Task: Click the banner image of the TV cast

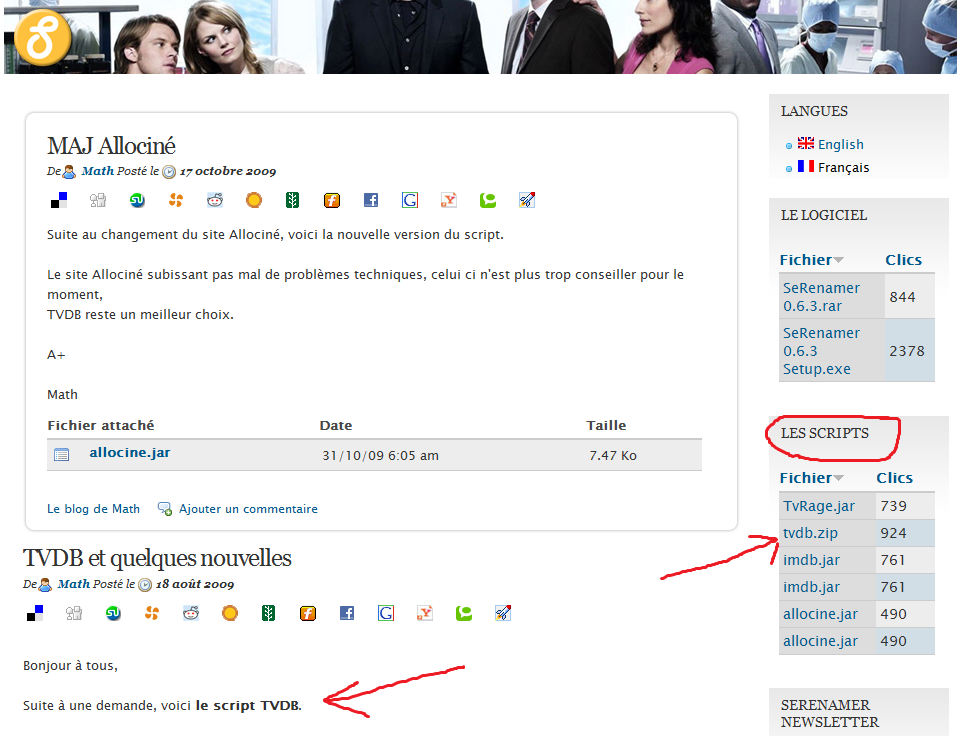Action: pos(480,37)
